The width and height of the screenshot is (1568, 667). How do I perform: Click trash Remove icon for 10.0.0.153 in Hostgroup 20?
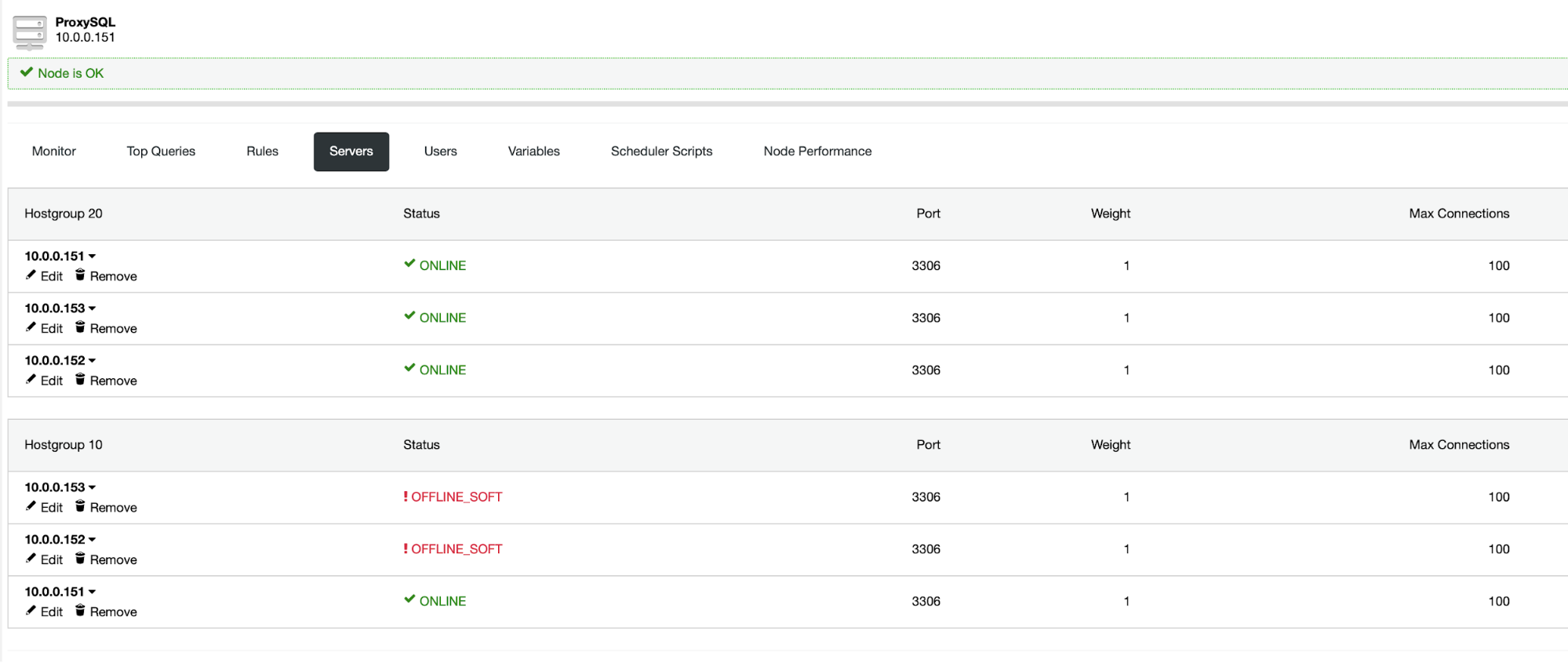coord(80,327)
